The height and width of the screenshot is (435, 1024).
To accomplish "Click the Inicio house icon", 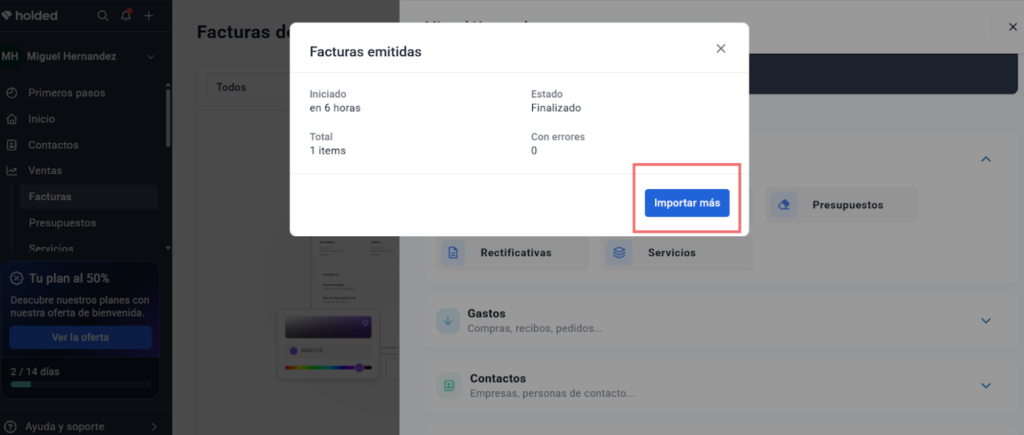I will tap(12, 119).
